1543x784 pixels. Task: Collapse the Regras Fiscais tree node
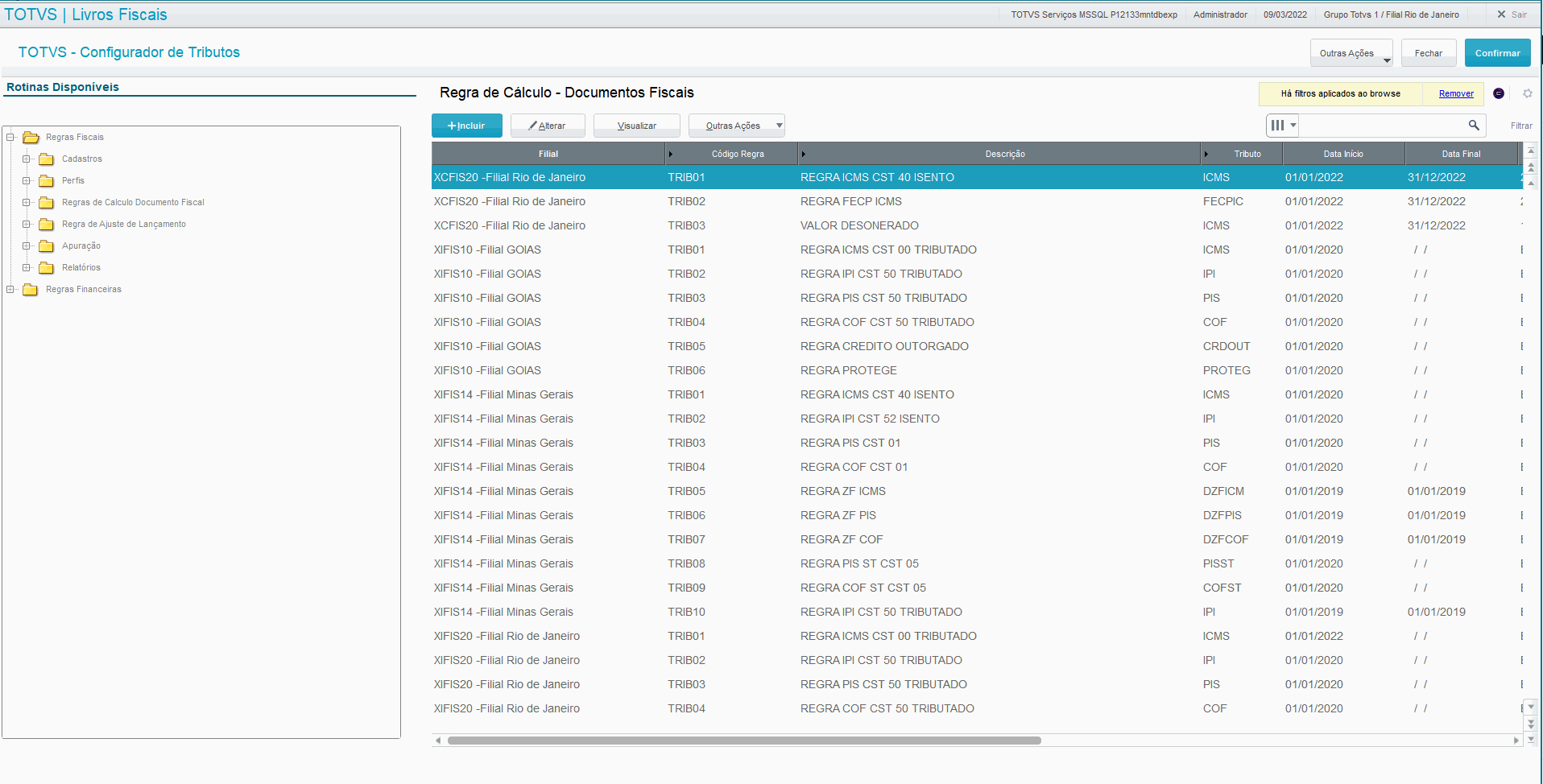pos(10,138)
